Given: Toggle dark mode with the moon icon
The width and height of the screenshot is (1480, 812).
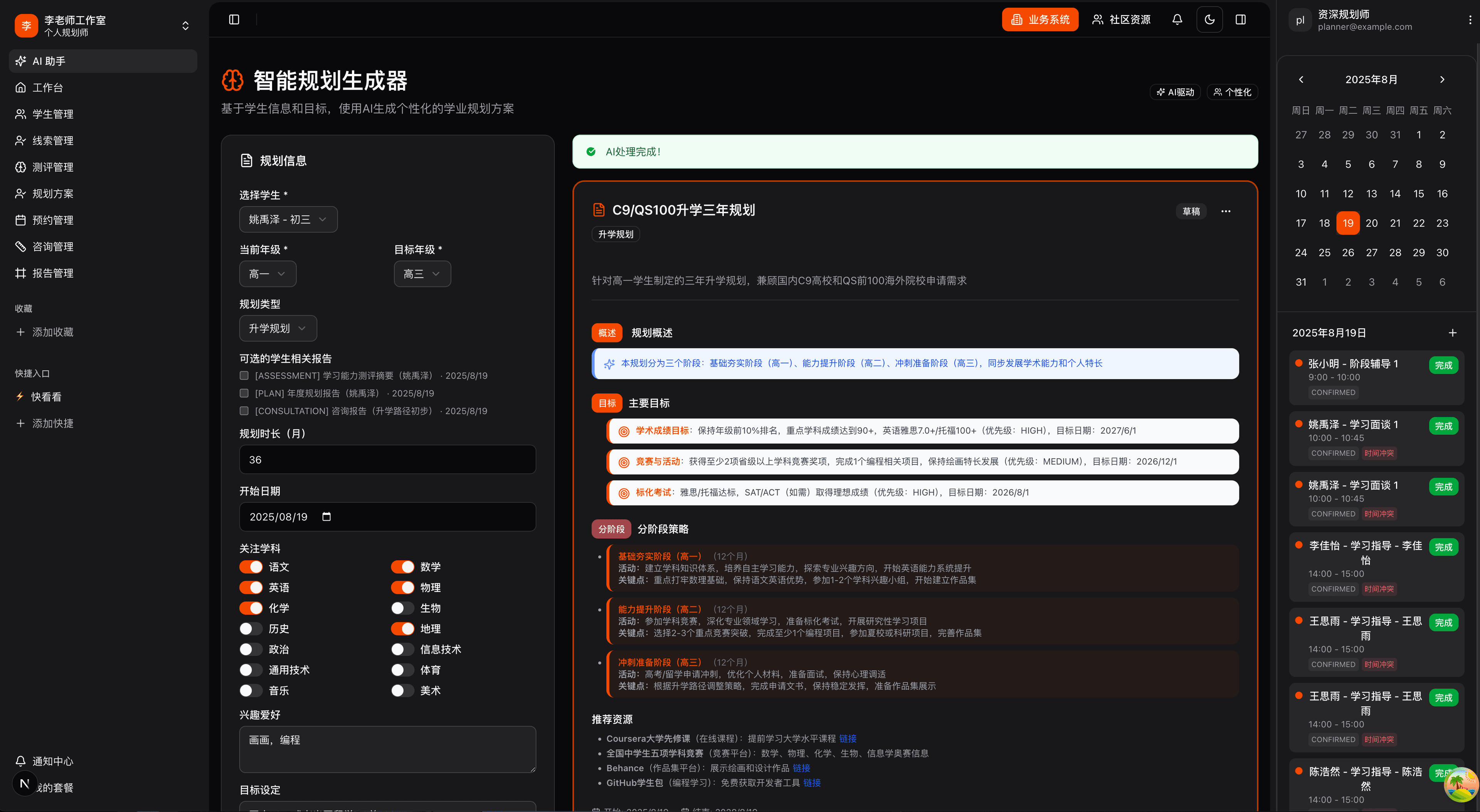Looking at the screenshot, I should click(x=1209, y=19).
